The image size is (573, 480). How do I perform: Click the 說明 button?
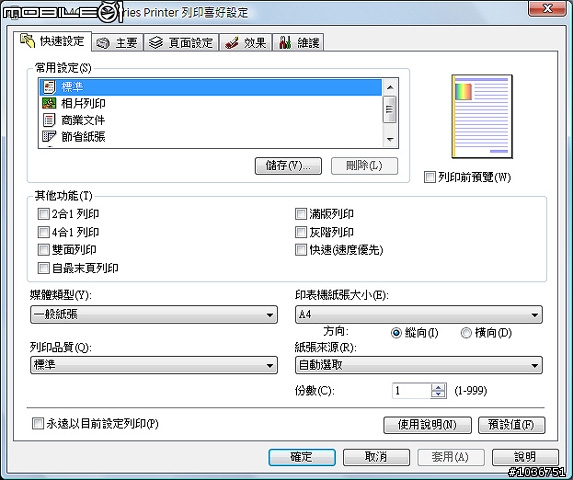tap(525, 457)
